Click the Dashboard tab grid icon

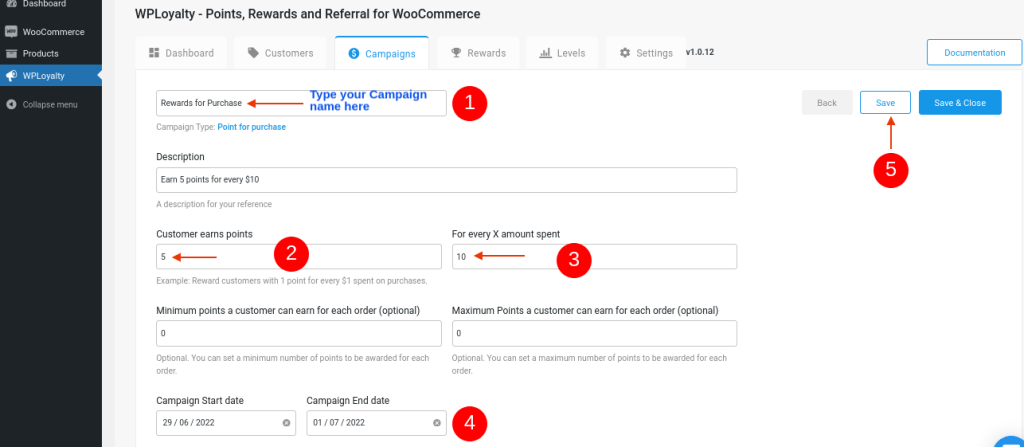[x=154, y=53]
